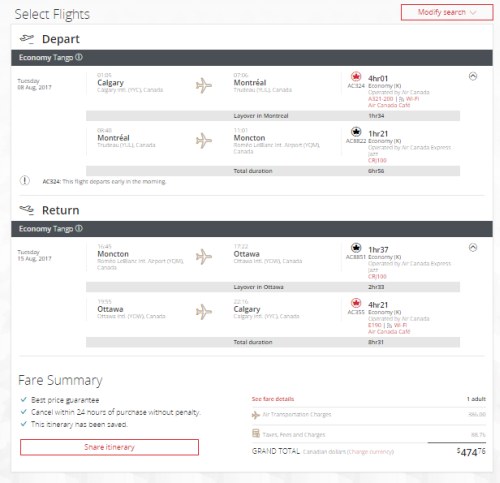Open the E190 aircraft link for AC355

375,325
